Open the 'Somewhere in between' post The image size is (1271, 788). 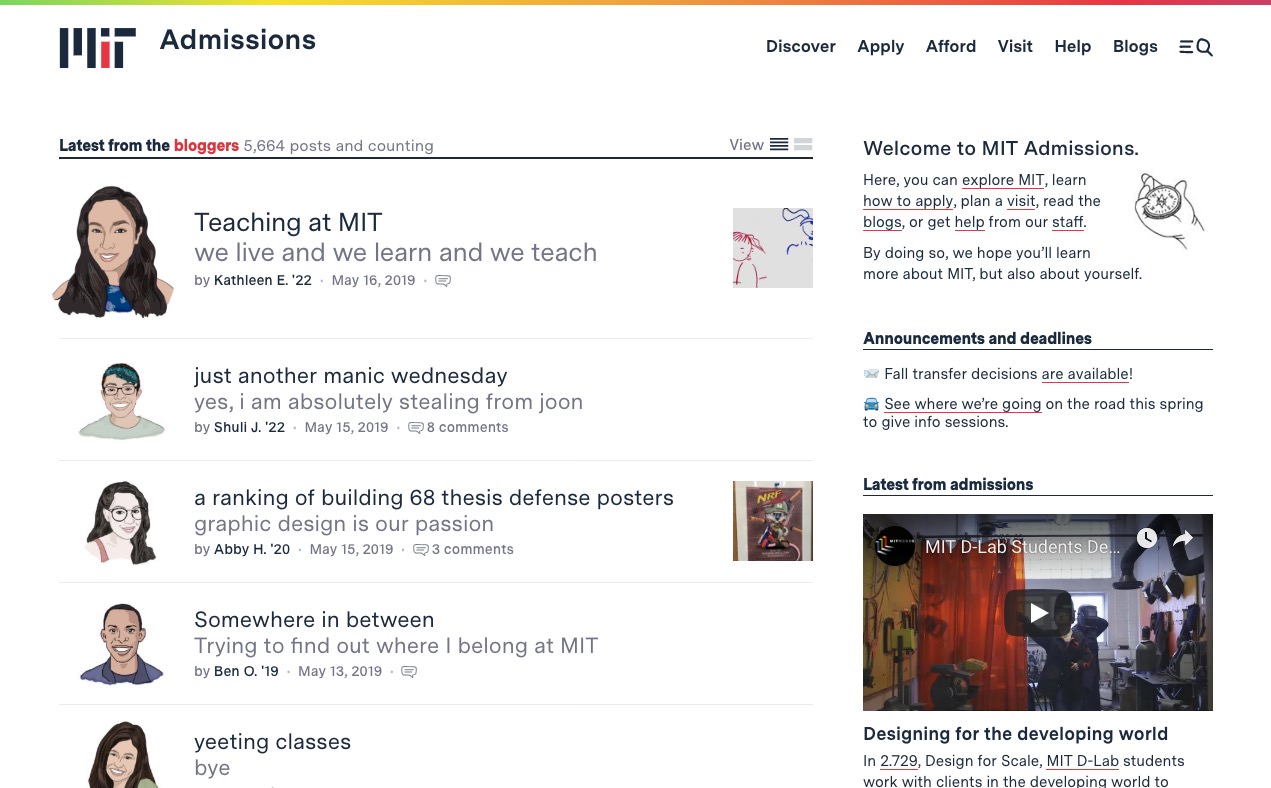(x=314, y=620)
